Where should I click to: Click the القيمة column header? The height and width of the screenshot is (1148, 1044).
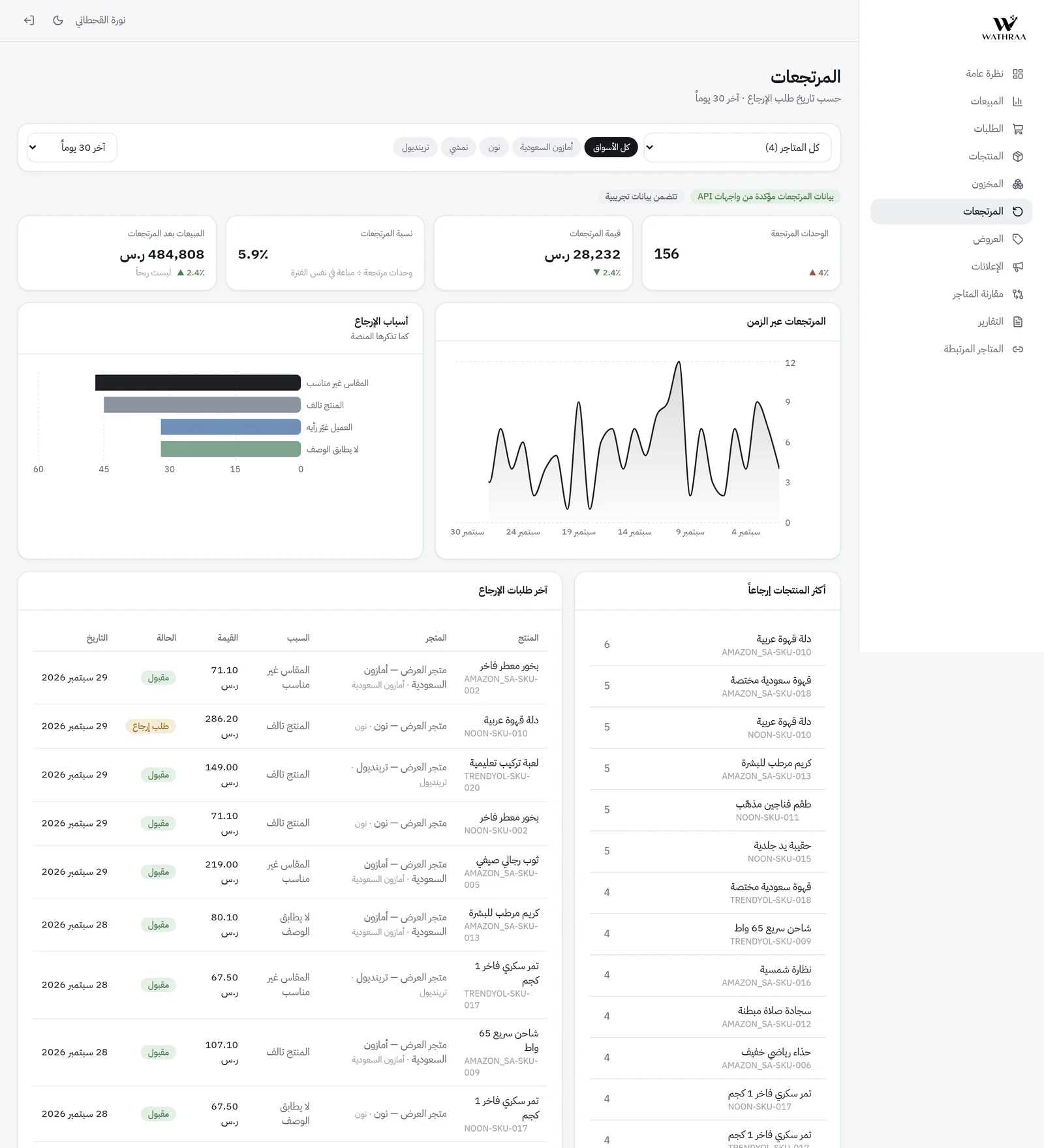pyautogui.click(x=228, y=638)
